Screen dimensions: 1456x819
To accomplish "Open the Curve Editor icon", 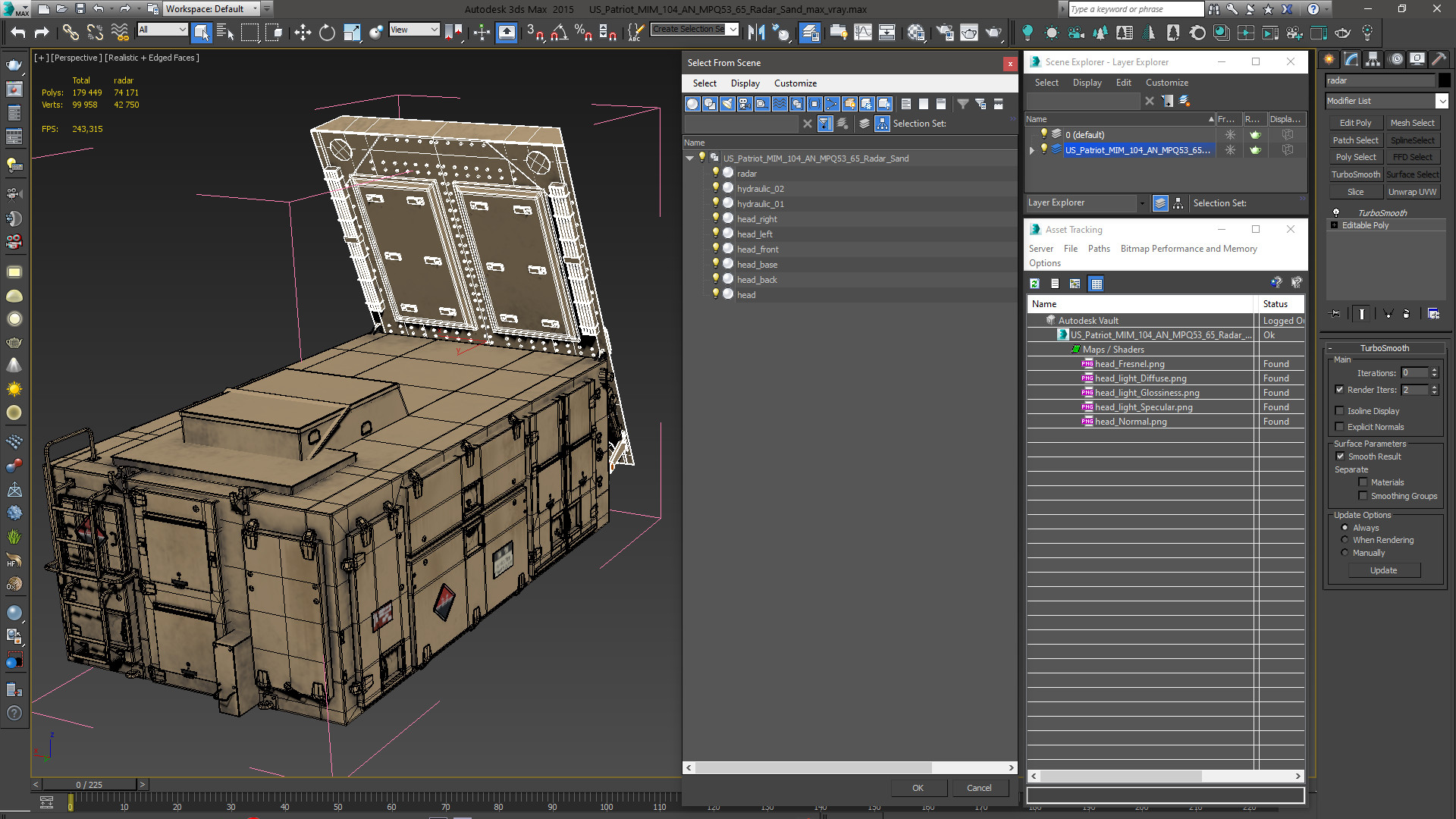I will point(863,33).
